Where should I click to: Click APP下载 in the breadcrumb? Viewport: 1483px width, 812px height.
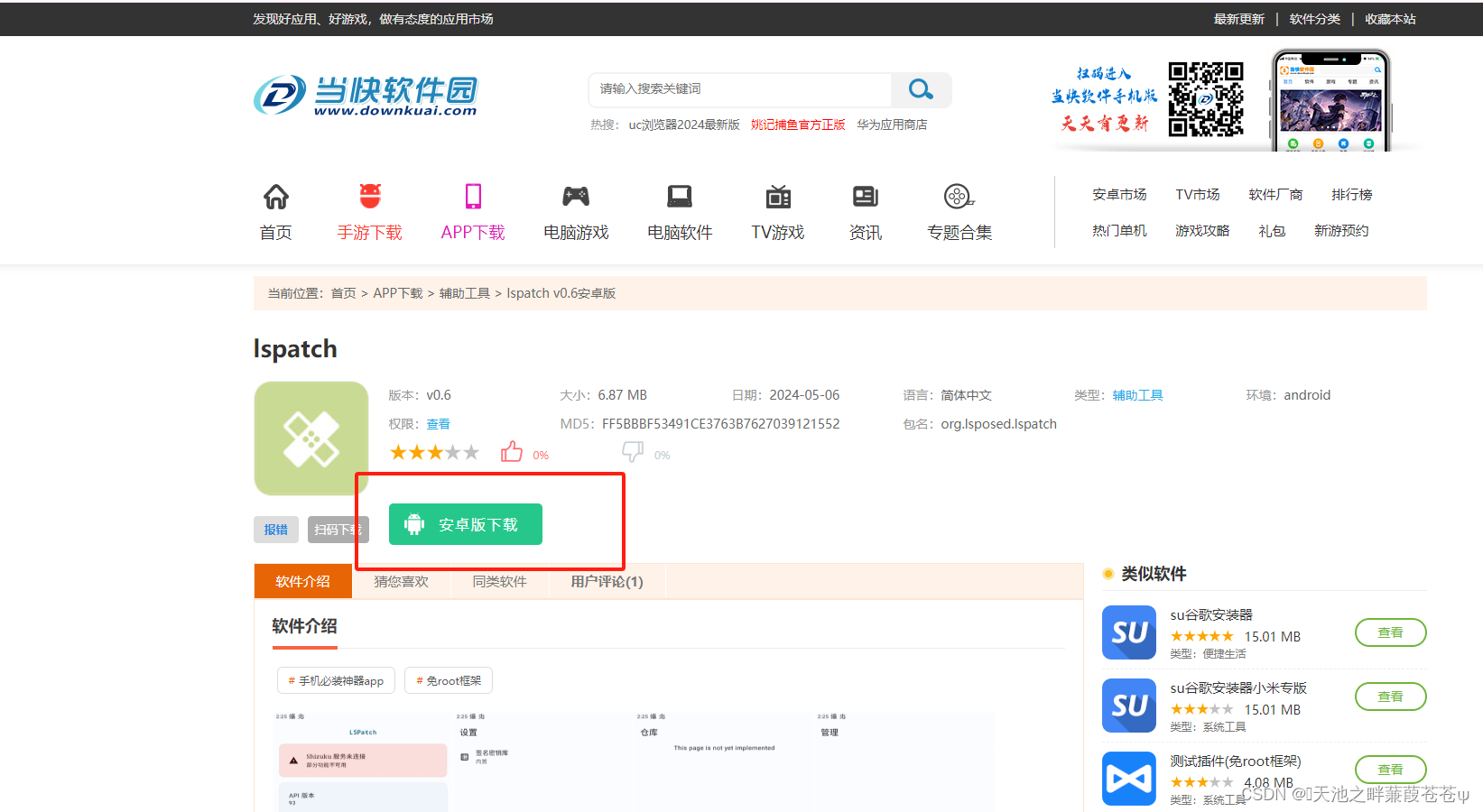[x=398, y=293]
